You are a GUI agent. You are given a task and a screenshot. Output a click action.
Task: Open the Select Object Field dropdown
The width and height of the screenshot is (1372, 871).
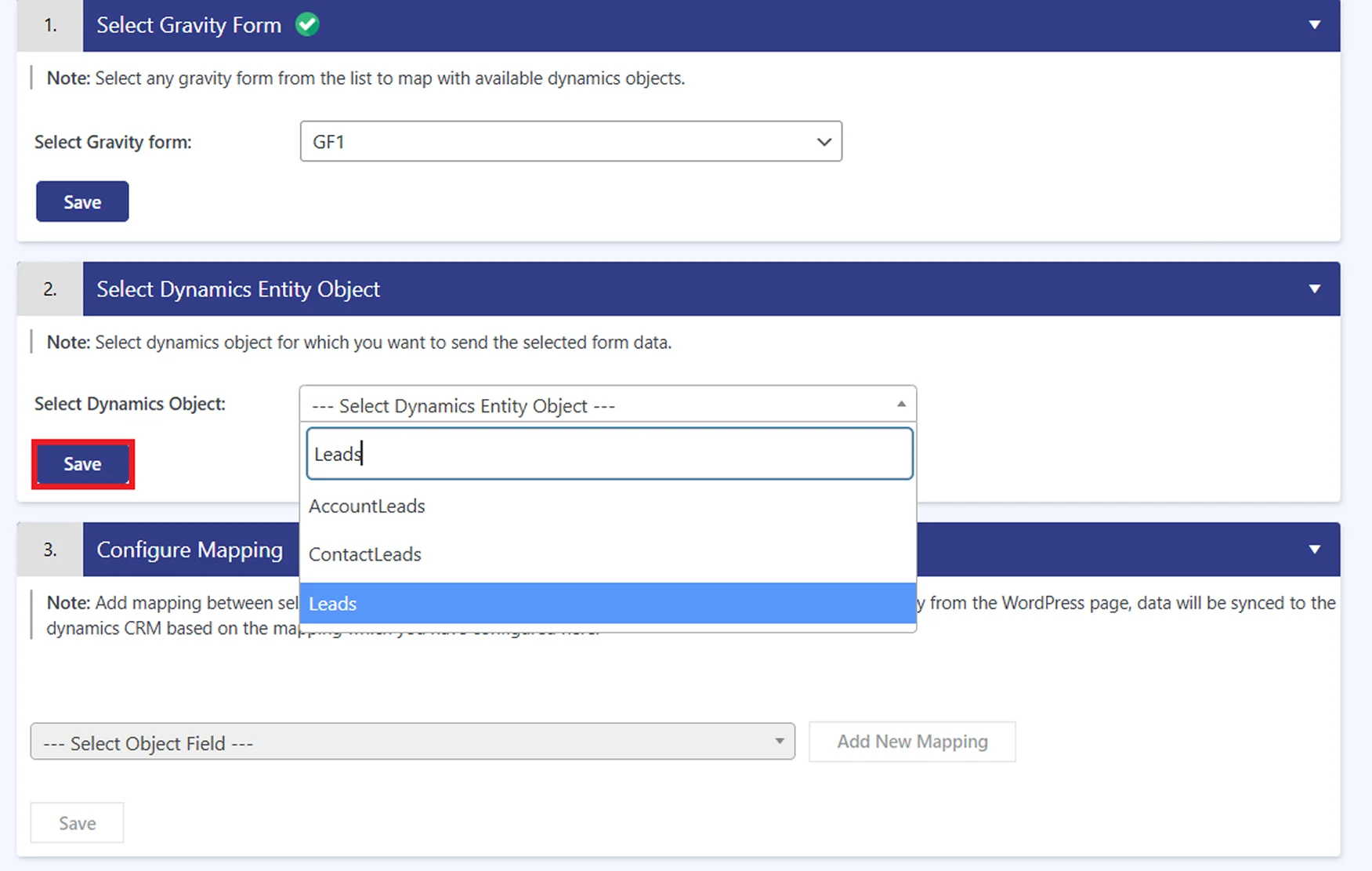click(x=412, y=742)
